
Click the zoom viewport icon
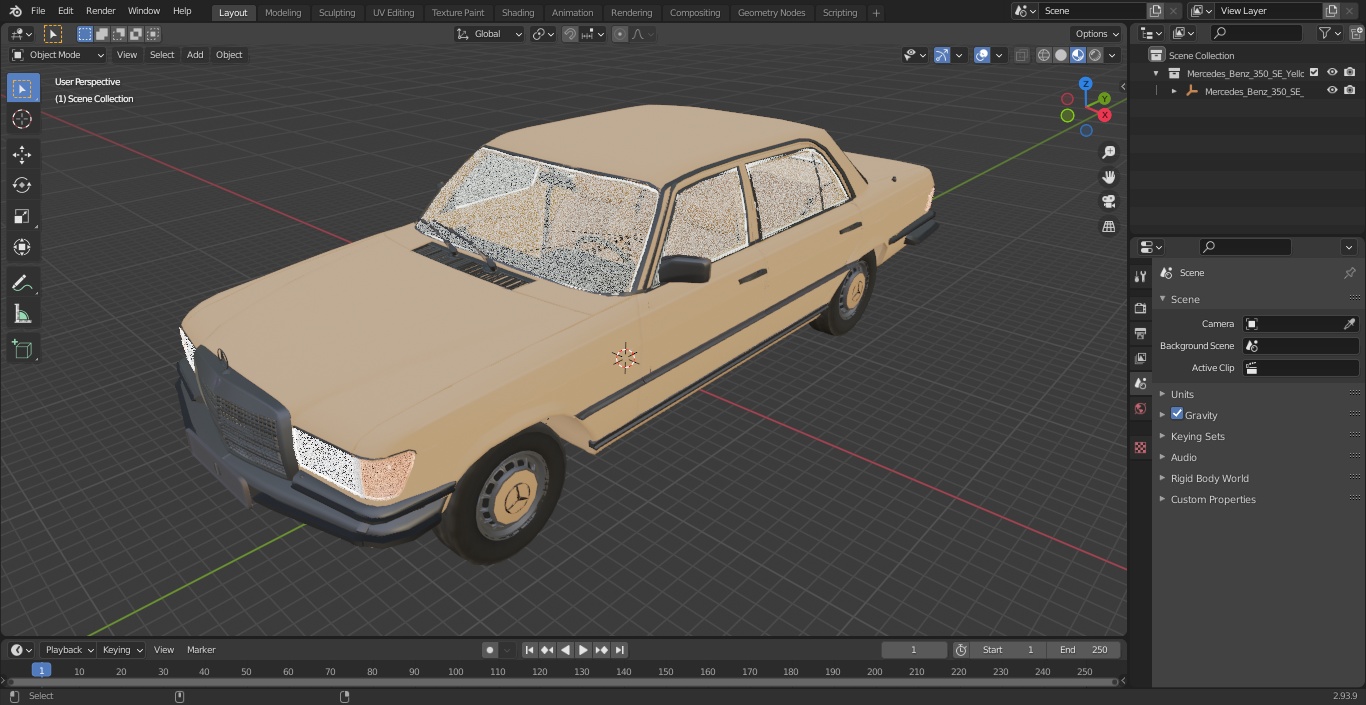click(x=1109, y=152)
